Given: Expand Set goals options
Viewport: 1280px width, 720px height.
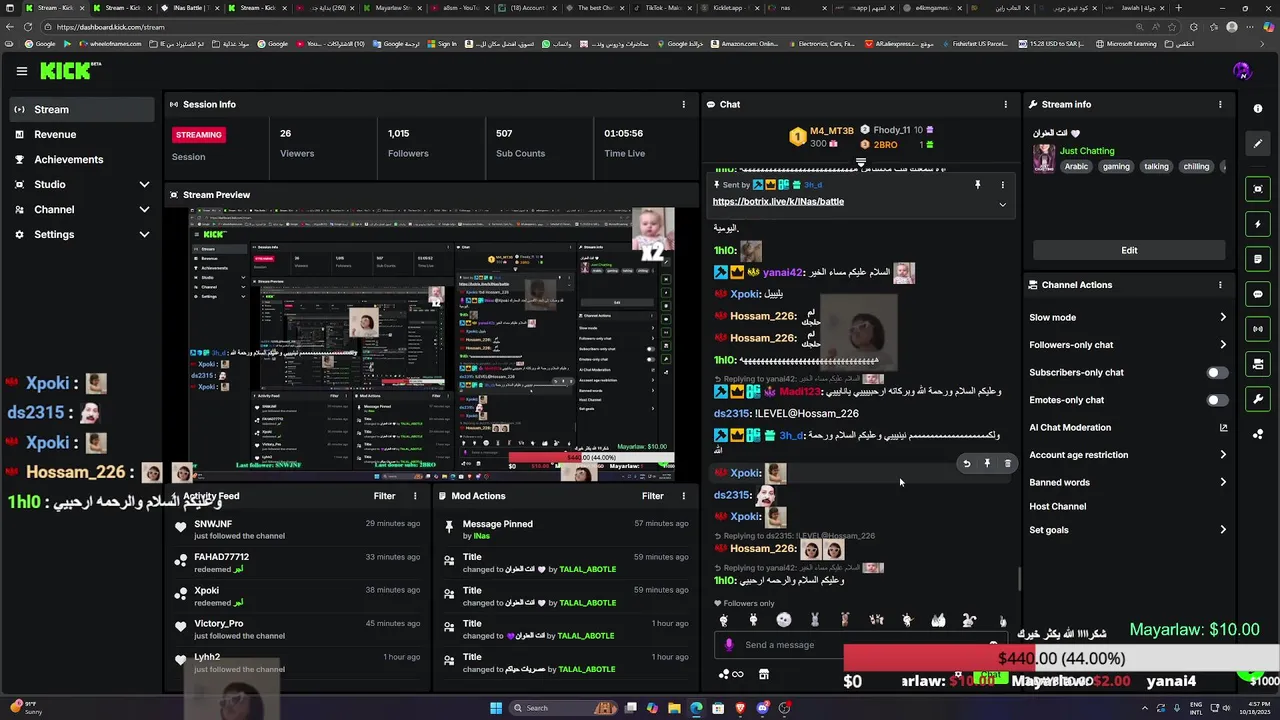Looking at the screenshot, I should tap(1223, 530).
